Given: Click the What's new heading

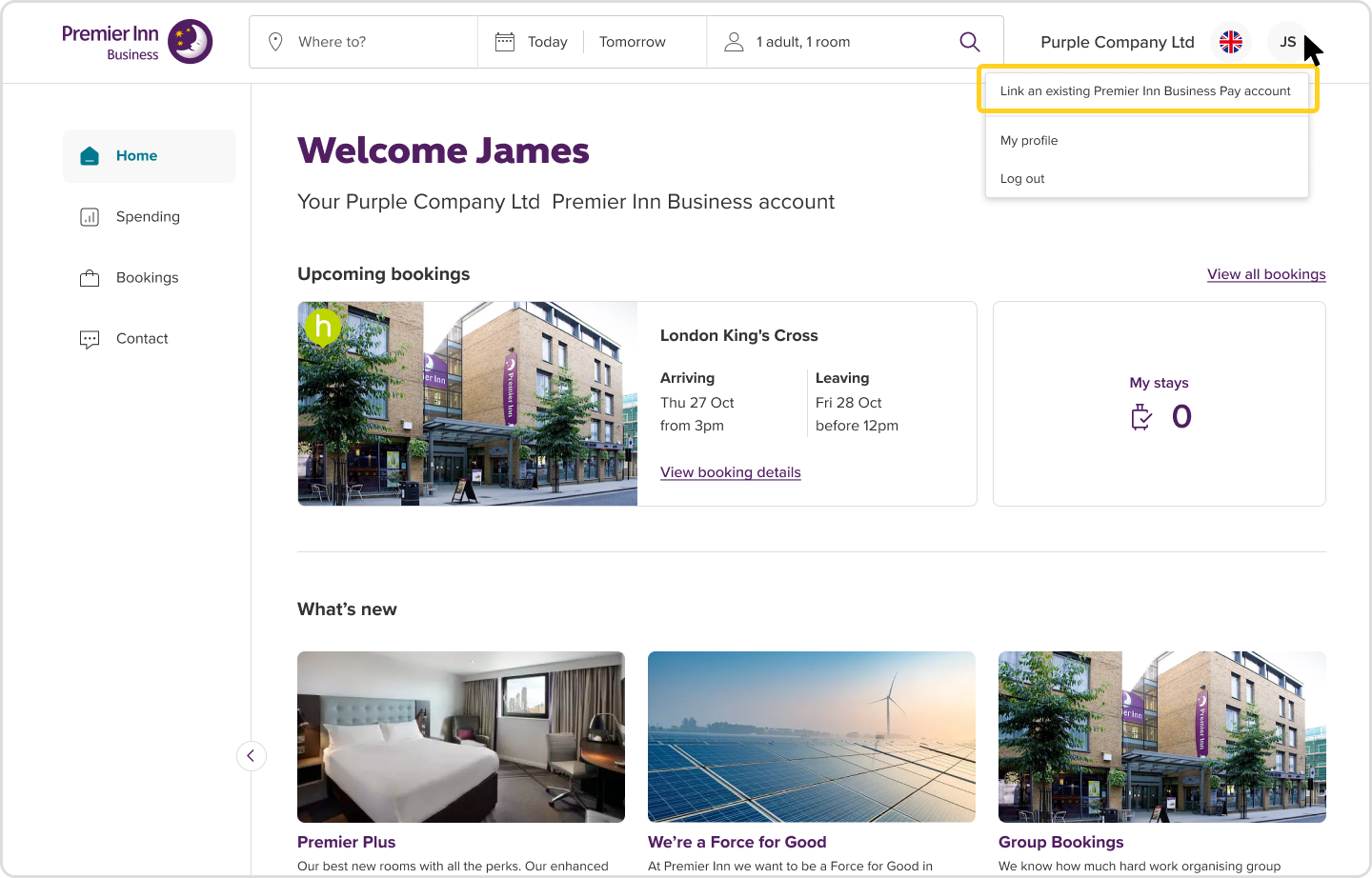Looking at the screenshot, I should pyautogui.click(x=347, y=609).
